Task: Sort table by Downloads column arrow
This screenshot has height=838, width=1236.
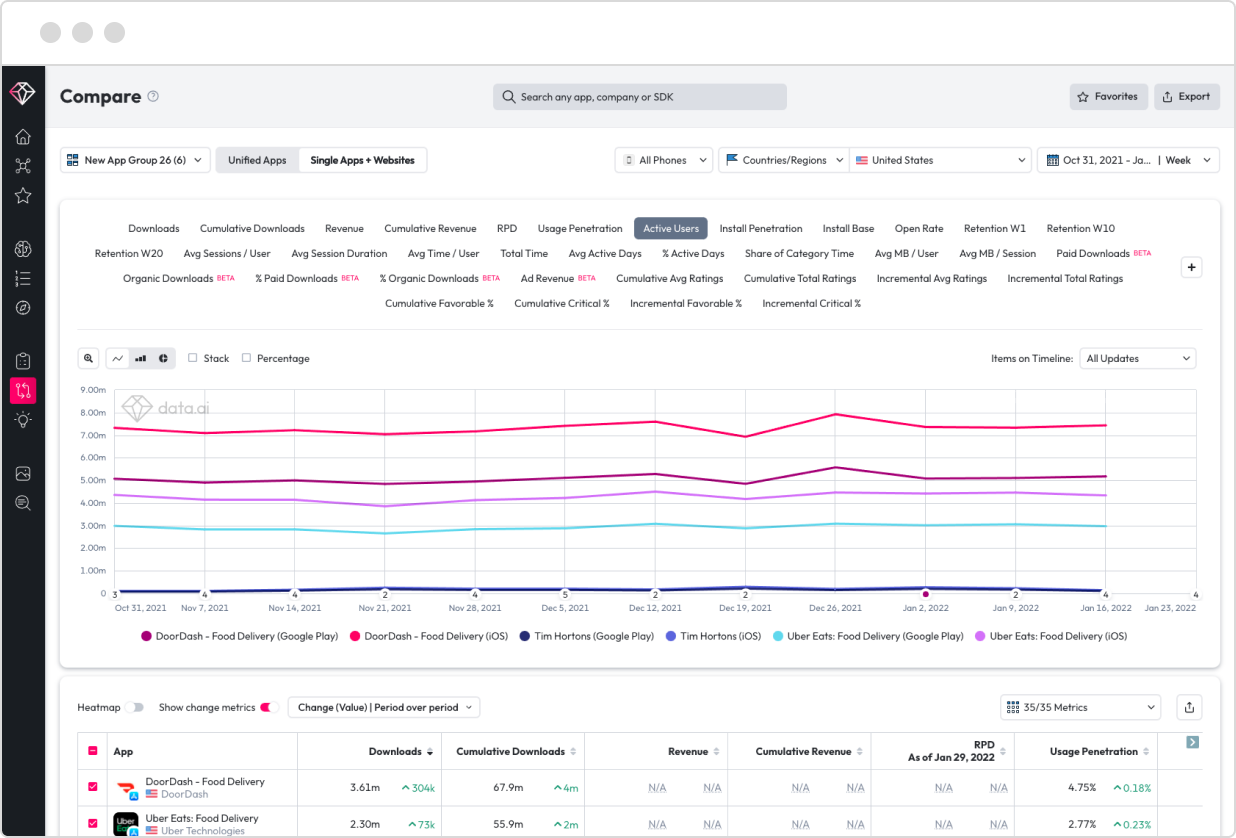Action: [430, 752]
